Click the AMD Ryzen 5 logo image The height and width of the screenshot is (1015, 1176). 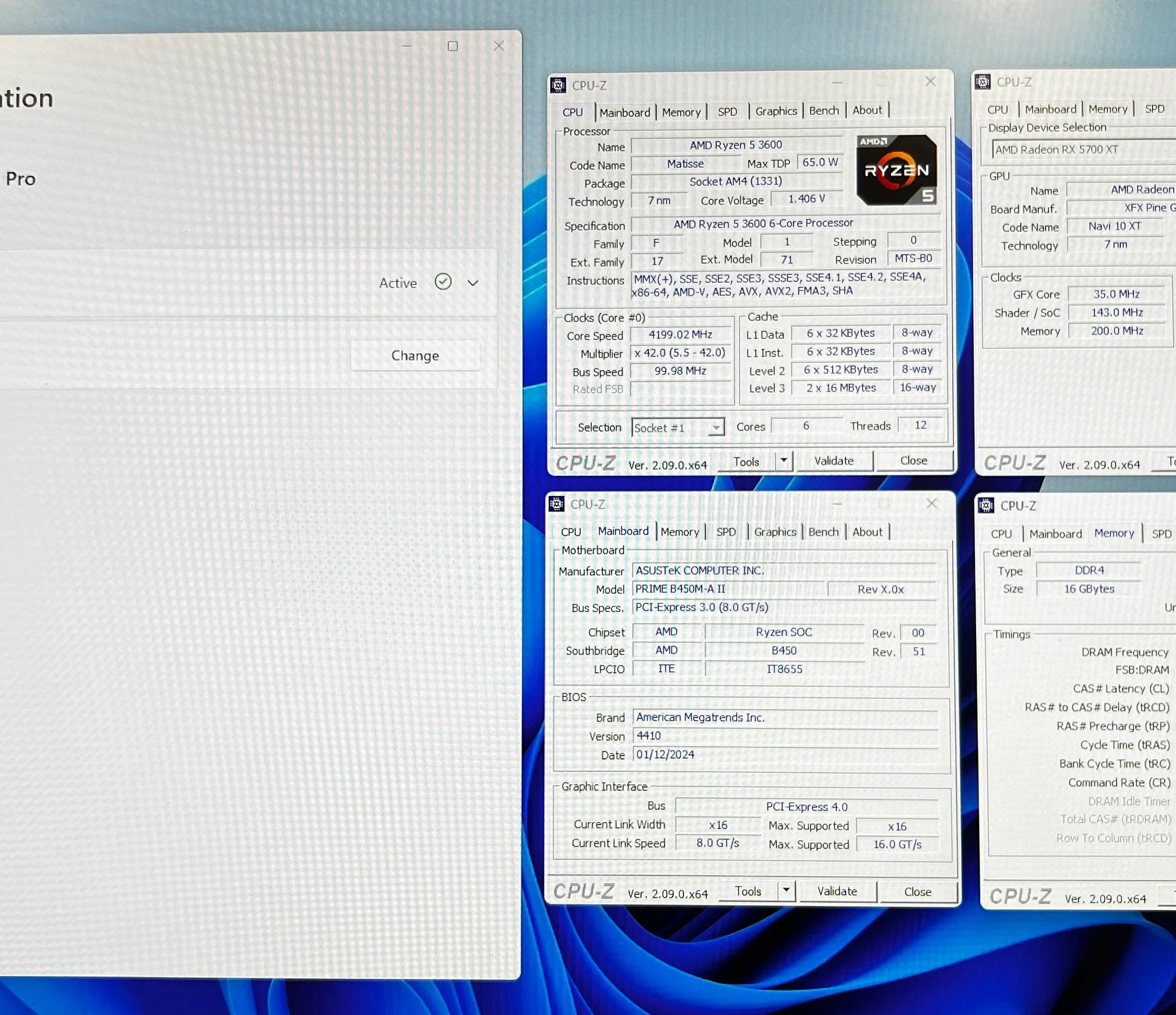(x=896, y=169)
